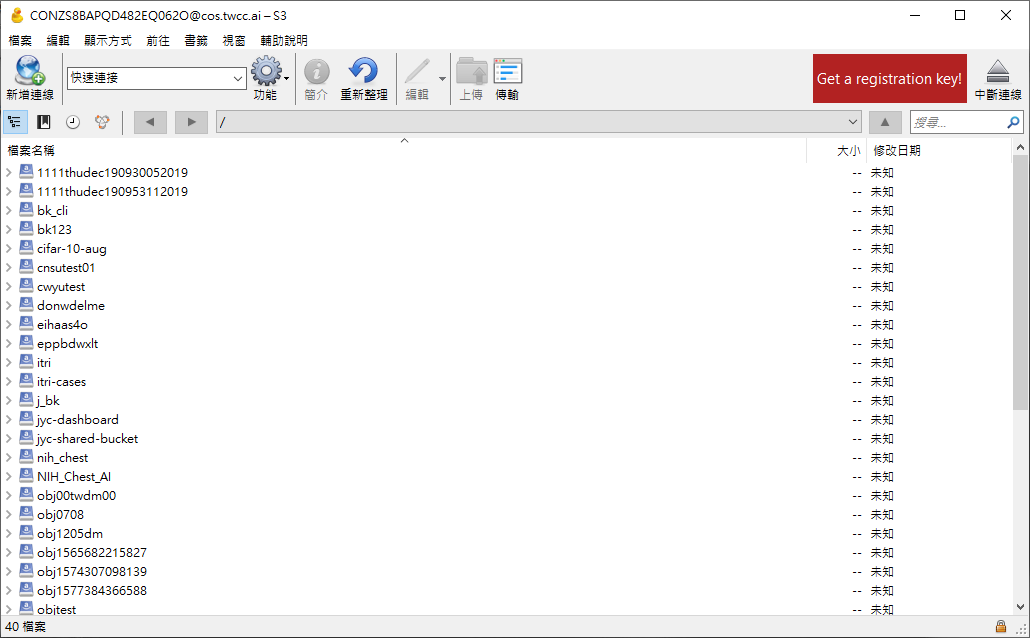
Task: Open the history clock view icon
Action: point(73,122)
